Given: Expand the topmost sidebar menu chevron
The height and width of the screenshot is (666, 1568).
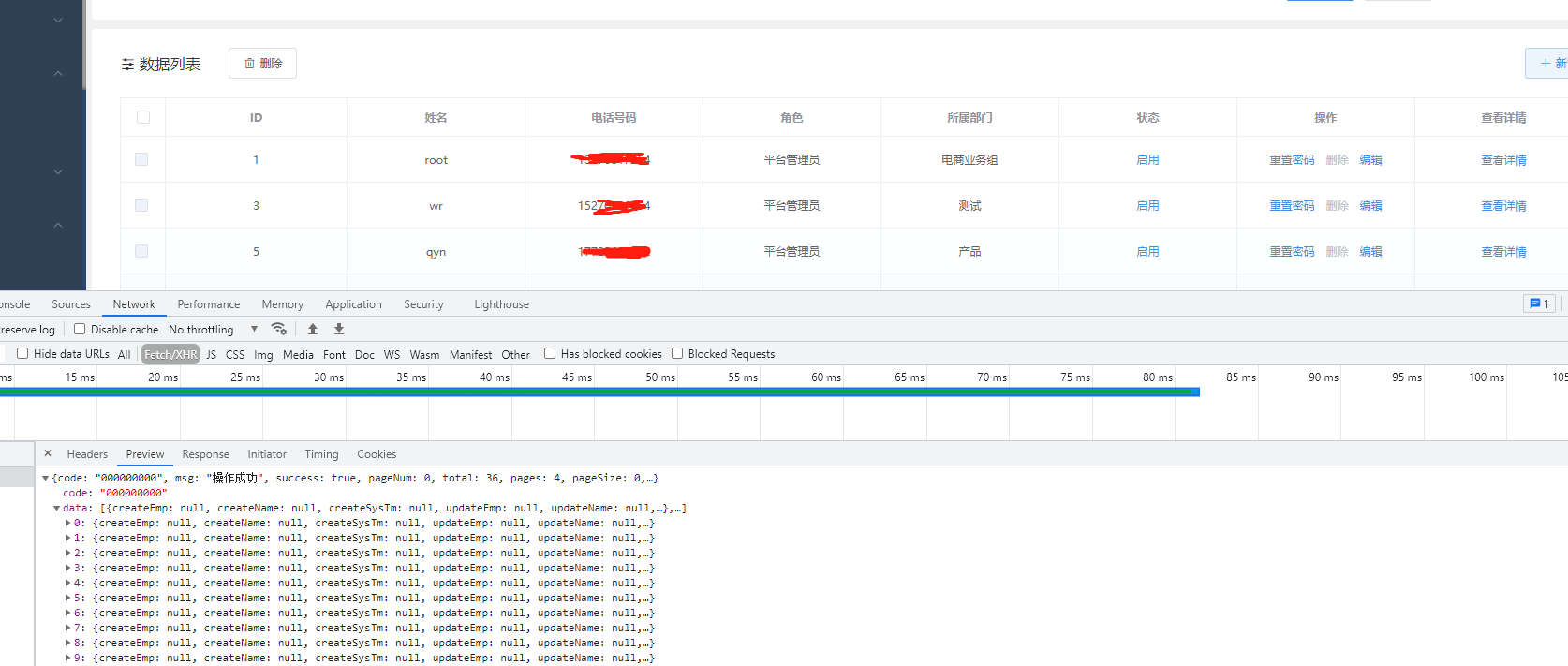Looking at the screenshot, I should tap(58, 20).
